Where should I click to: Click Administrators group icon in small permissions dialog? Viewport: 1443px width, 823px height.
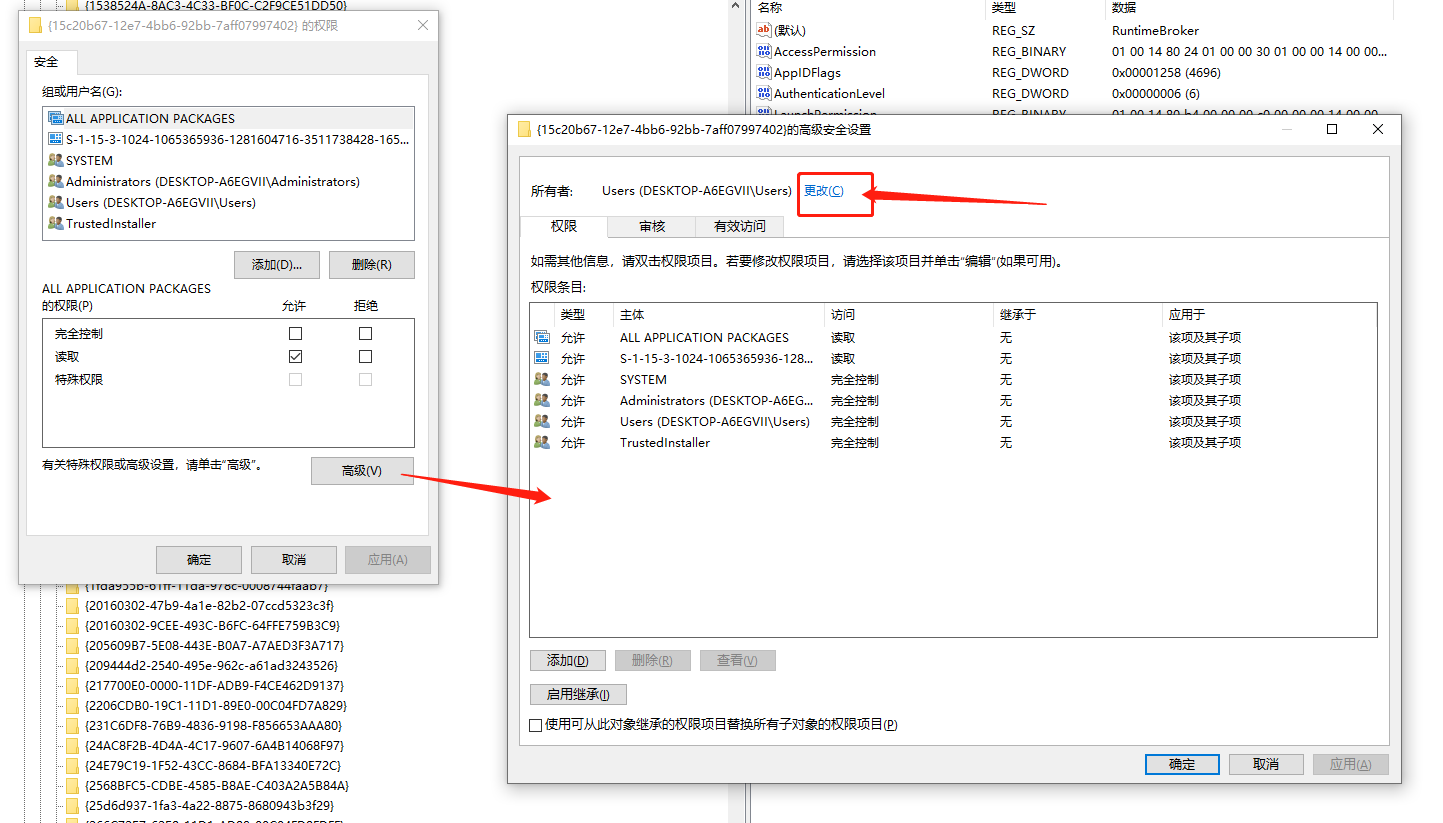pos(56,181)
